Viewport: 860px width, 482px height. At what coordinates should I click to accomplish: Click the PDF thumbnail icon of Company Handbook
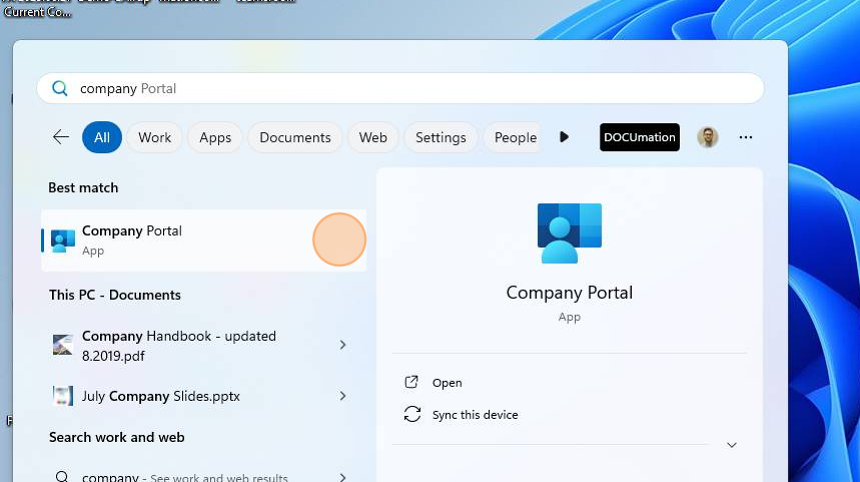[63, 345]
